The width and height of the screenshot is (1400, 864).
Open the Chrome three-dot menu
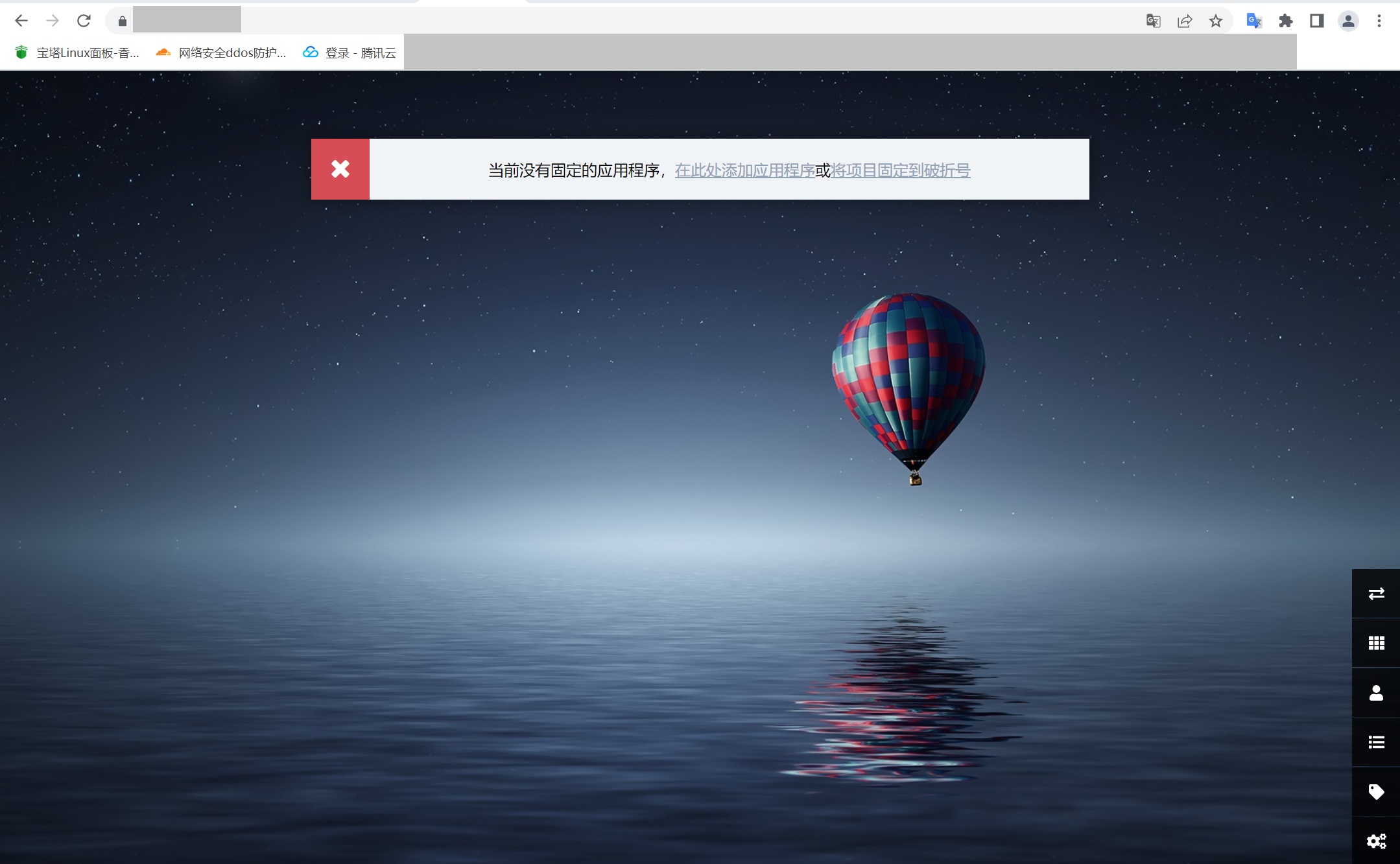[x=1379, y=21]
